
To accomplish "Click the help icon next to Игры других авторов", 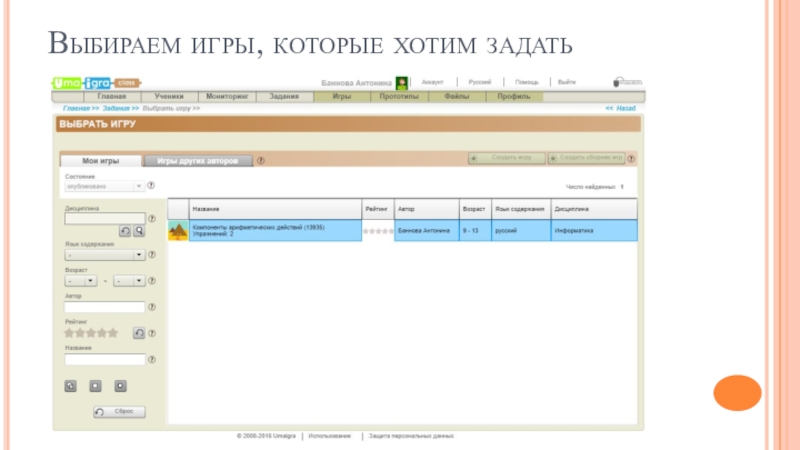I will (261, 160).
